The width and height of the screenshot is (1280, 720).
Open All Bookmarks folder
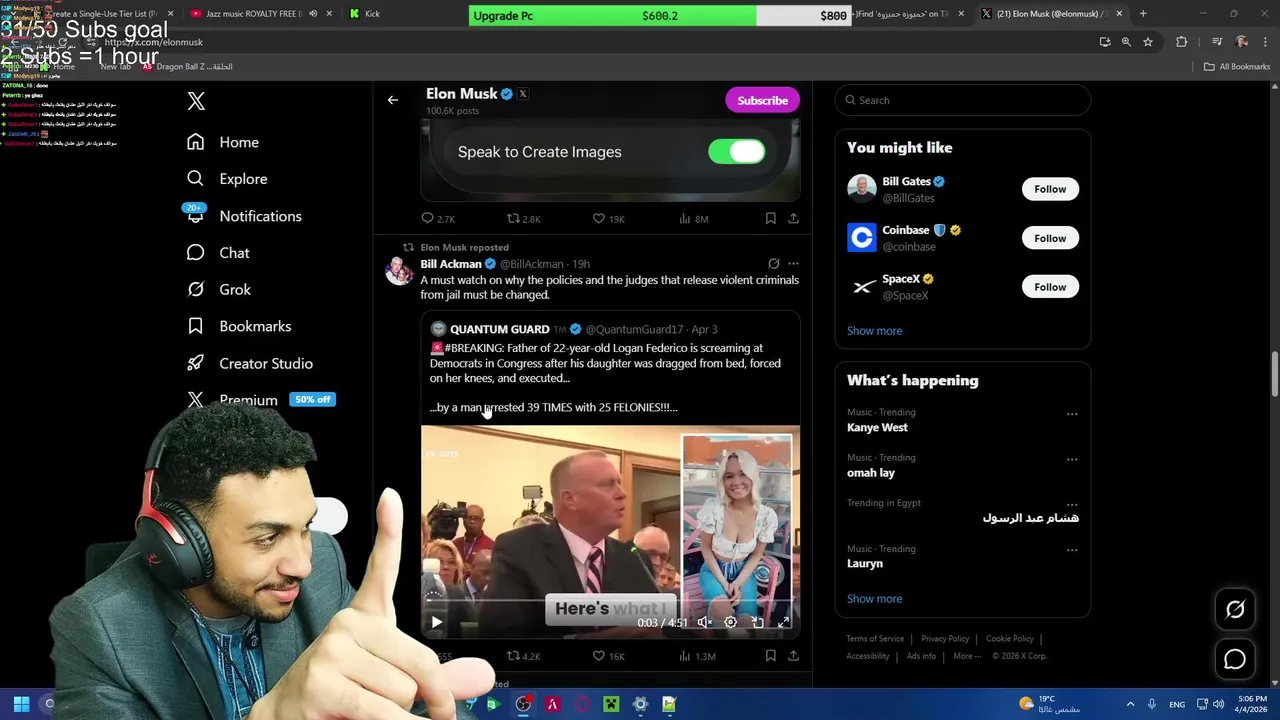click(1237, 67)
